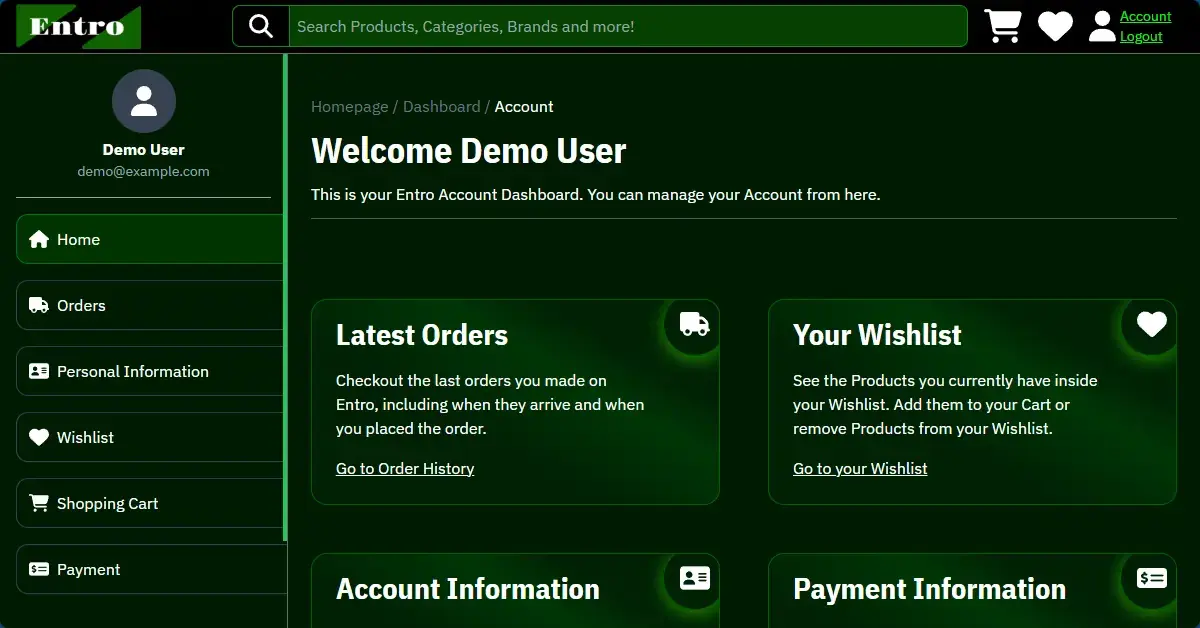The height and width of the screenshot is (628, 1200).
Task: Click the delivery truck icon on Latest Orders card
Action: [x=692, y=324]
